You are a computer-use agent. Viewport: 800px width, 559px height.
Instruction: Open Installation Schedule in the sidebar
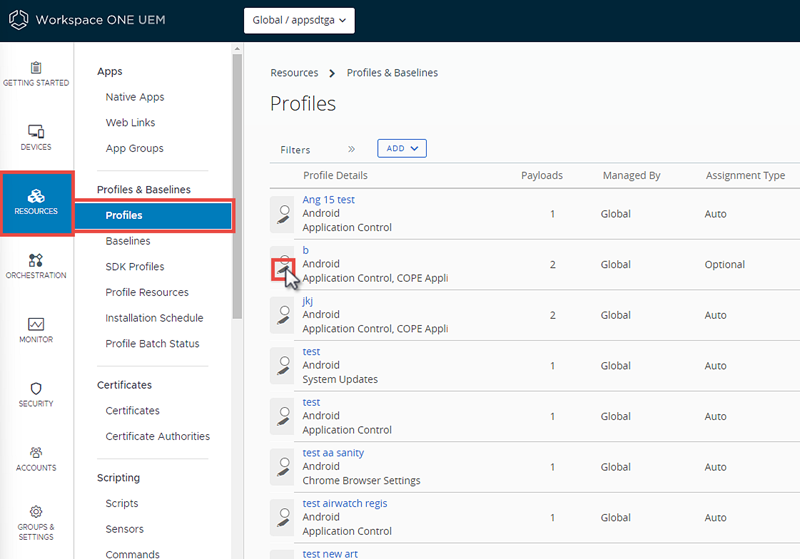click(x=154, y=318)
